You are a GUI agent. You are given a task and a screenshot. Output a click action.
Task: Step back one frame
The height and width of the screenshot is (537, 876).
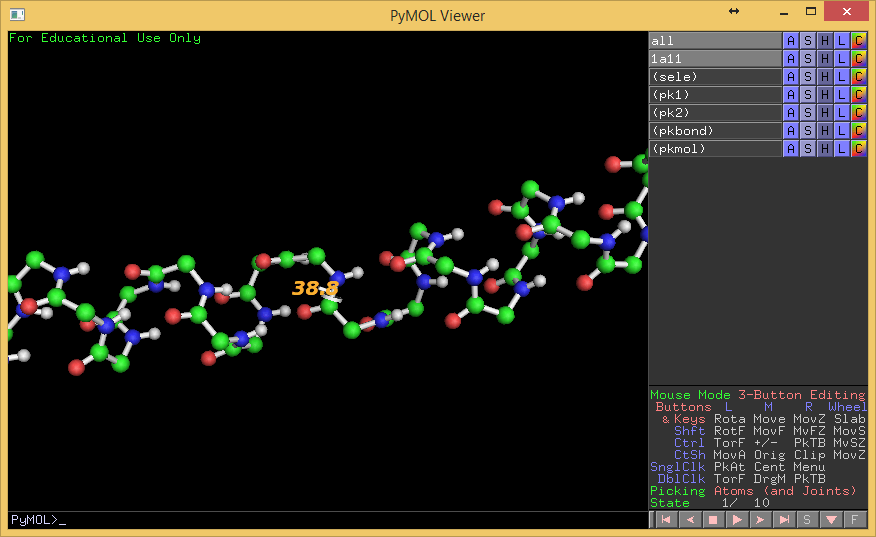(689, 520)
